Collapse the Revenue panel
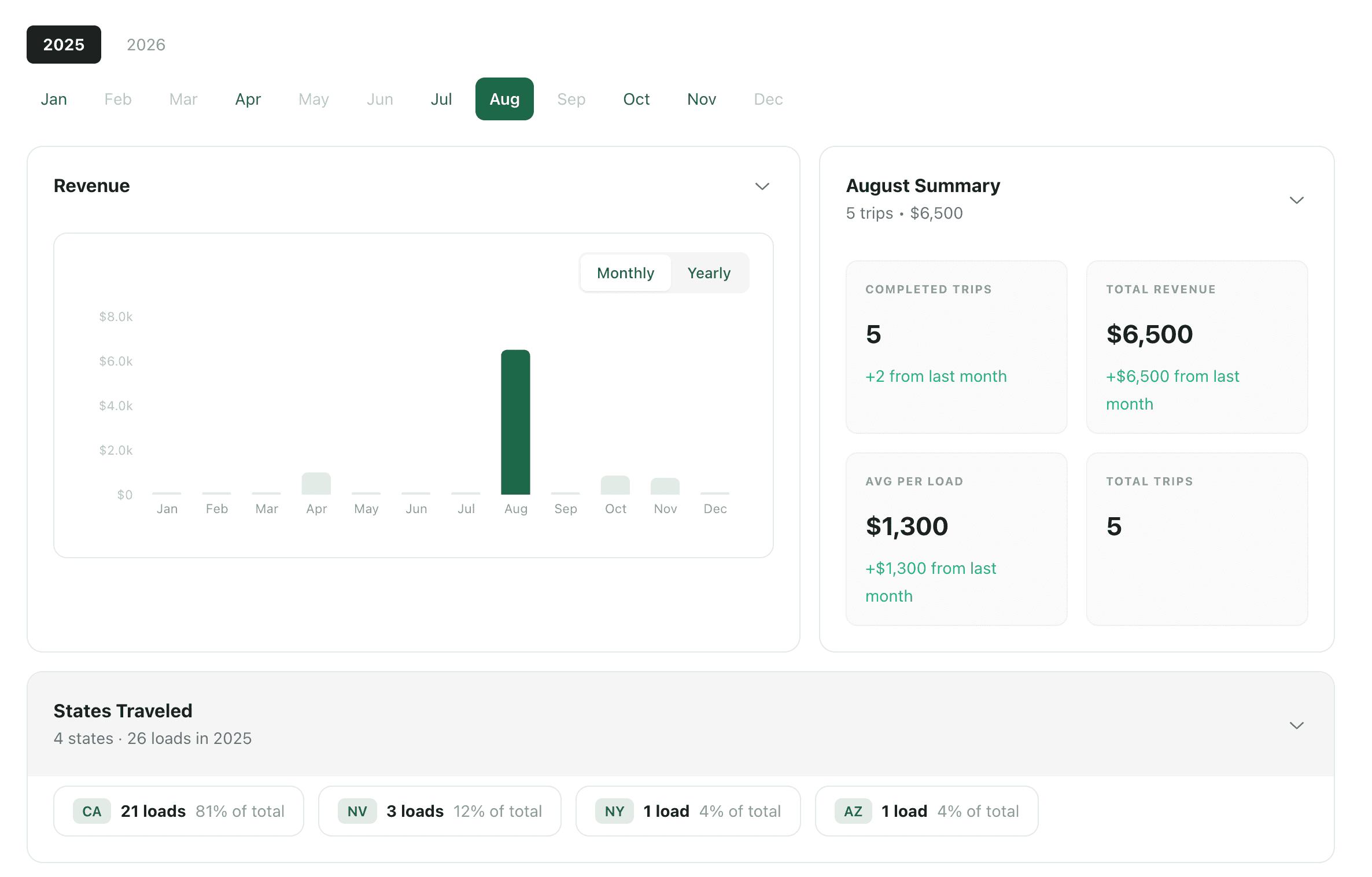This screenshot has height=877, width=1372. [x=762, y=186]
